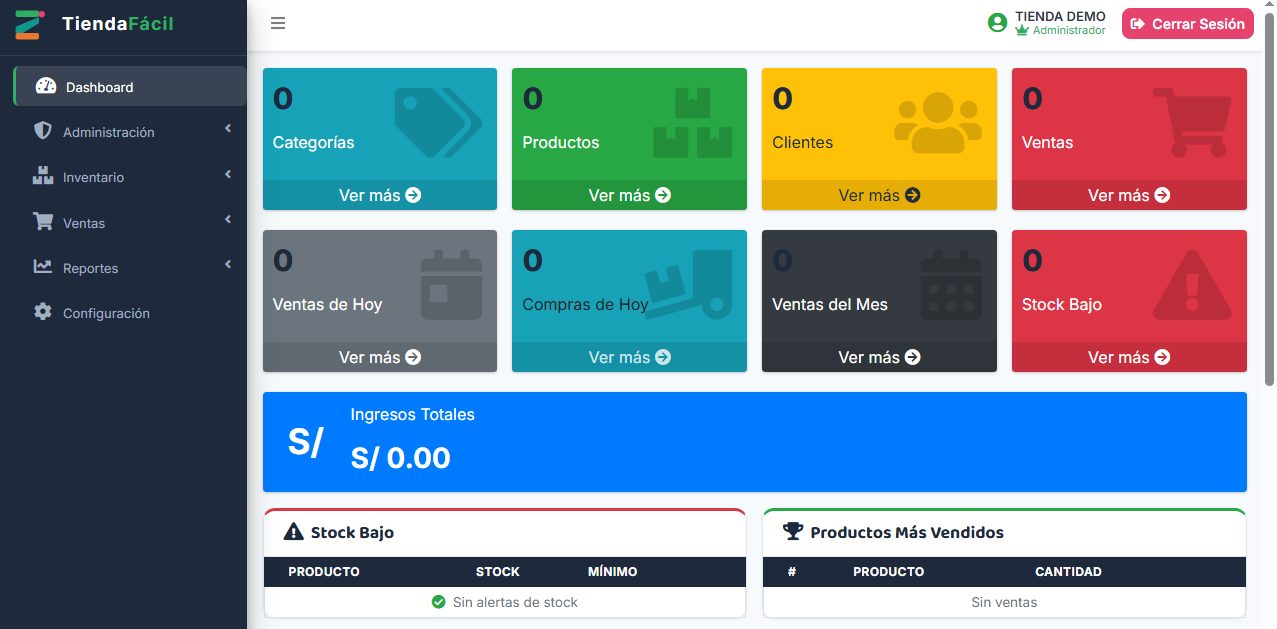1277x629 pixels.
Task: Click the shopping cart icon in the Ventas card
Action: pos(1191,122)
